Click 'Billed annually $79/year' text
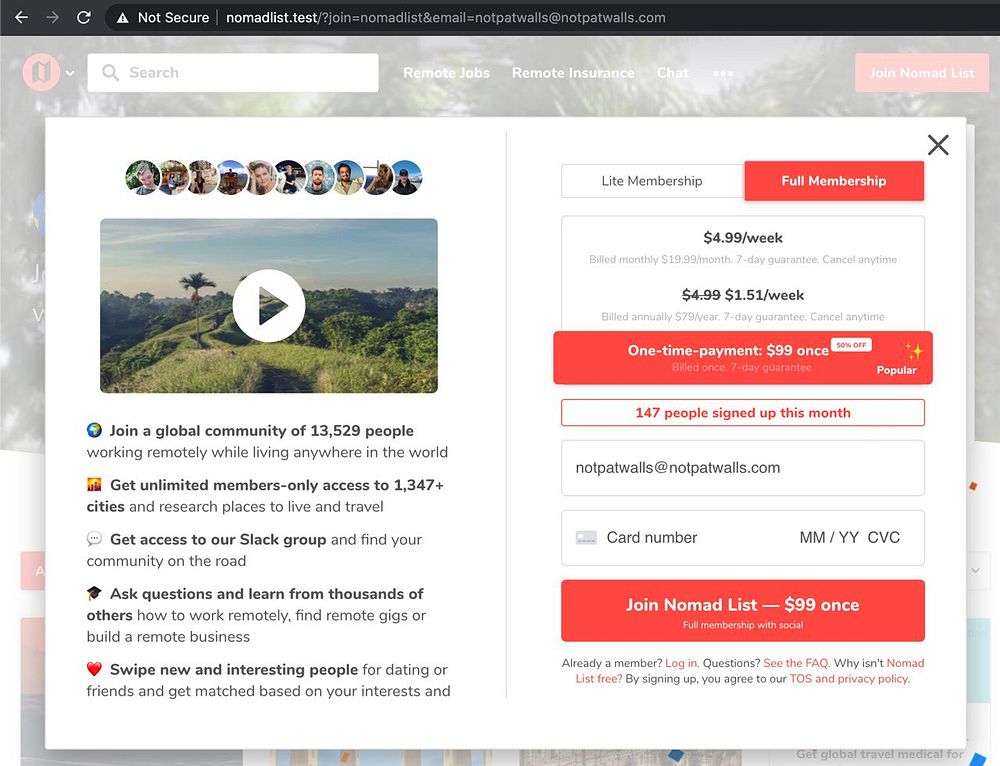The width and height of the screenshot is (1000, 766). (x=661, y=317)
